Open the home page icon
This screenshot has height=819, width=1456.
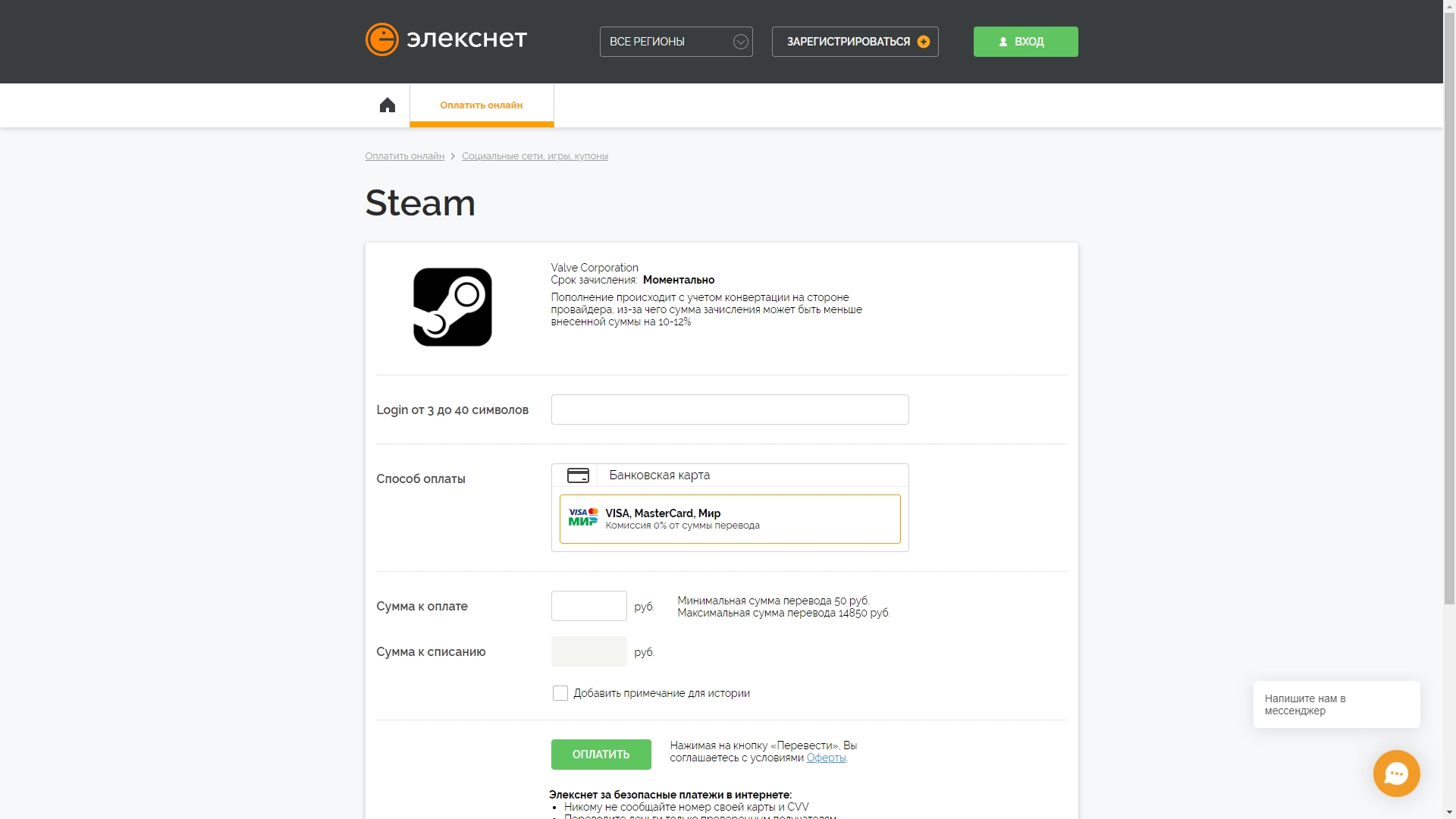pyautogui.click(x=388, y=105)
